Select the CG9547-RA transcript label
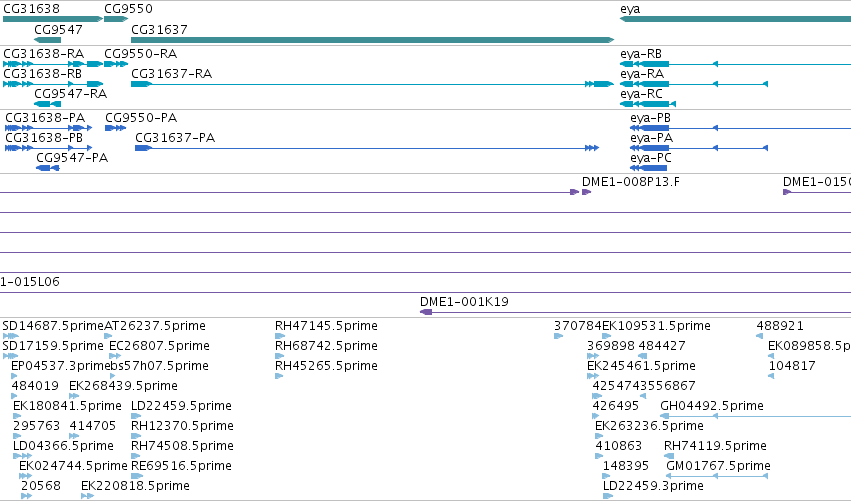The width and height of the screenshot is (851, 501). pyautogui.click(x=70, y=93)
